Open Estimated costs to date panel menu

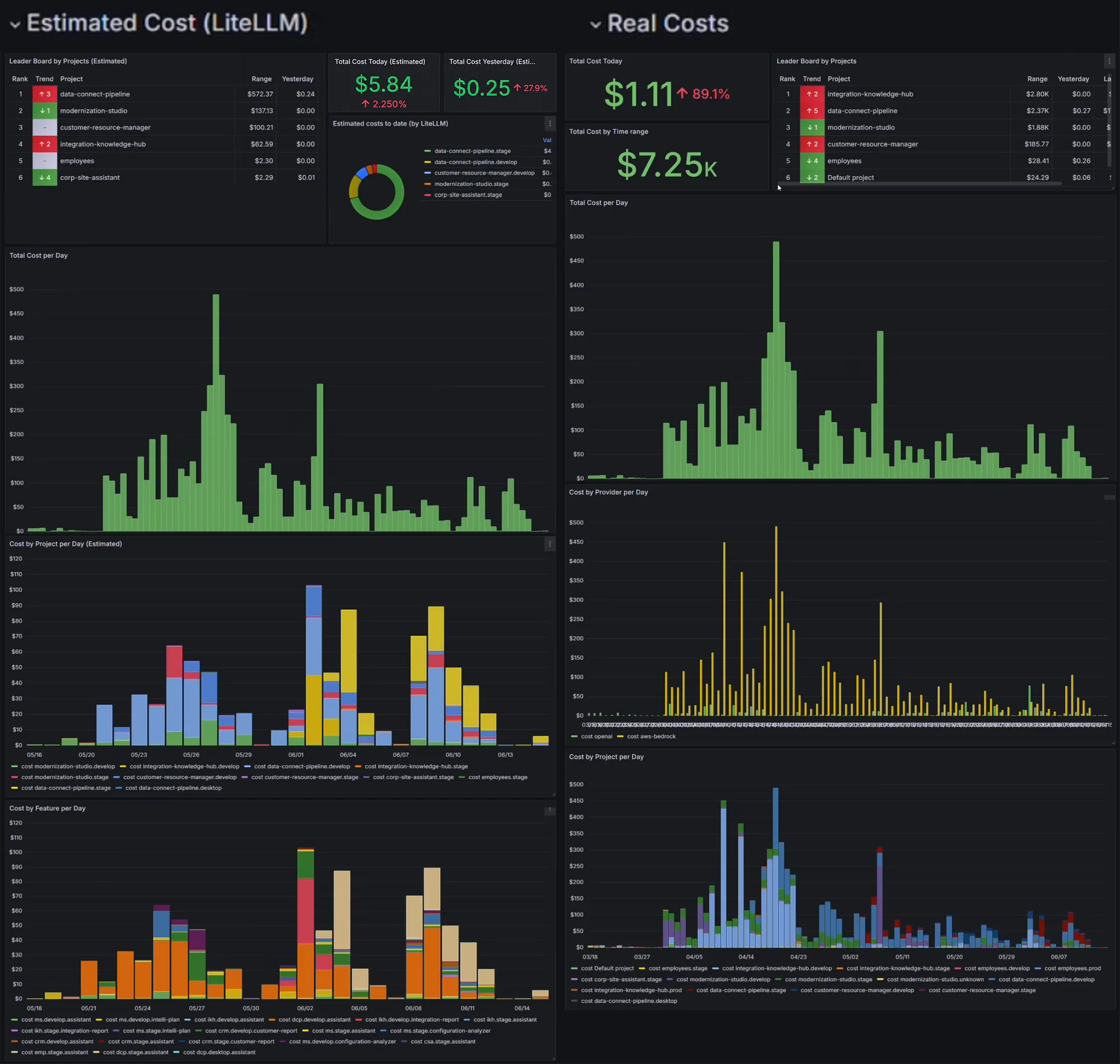coord(550,123)
